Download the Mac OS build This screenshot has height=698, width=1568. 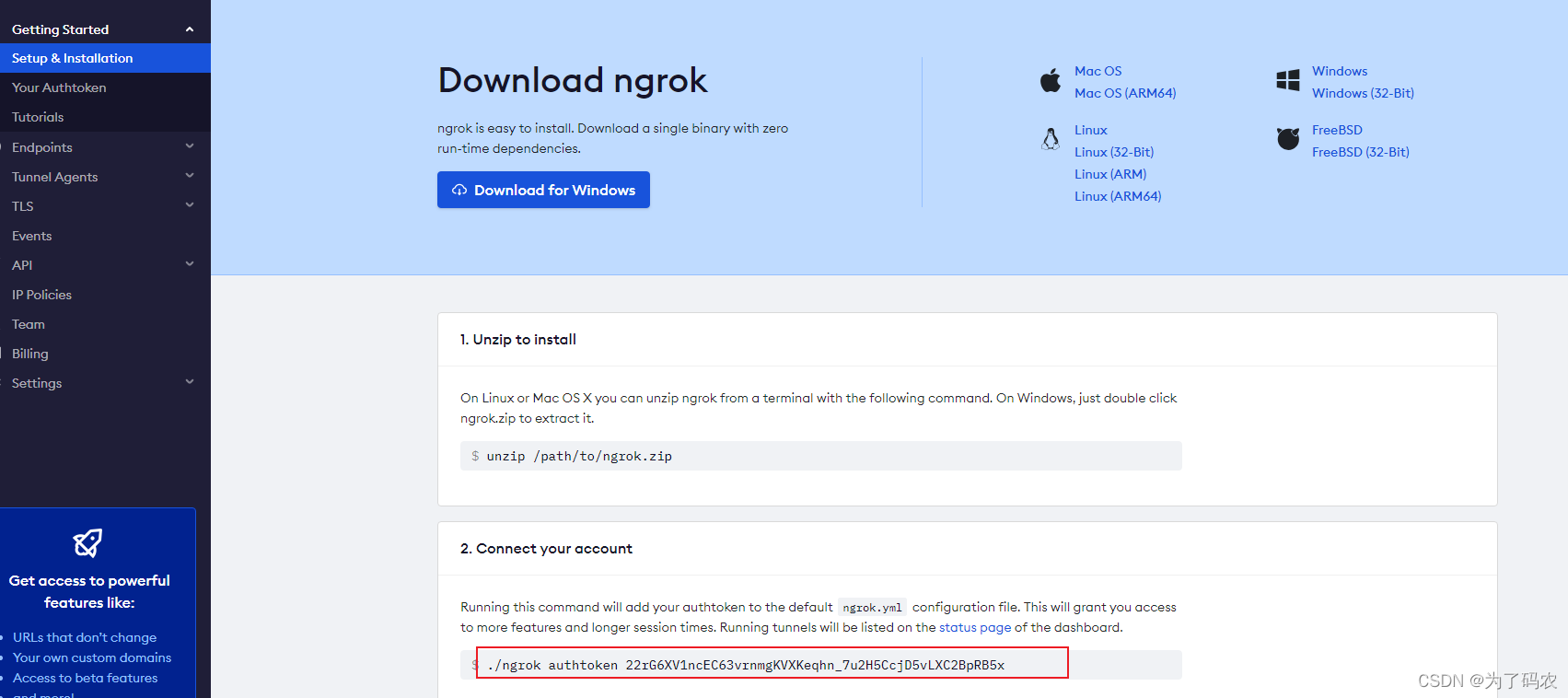(1098, 71)
